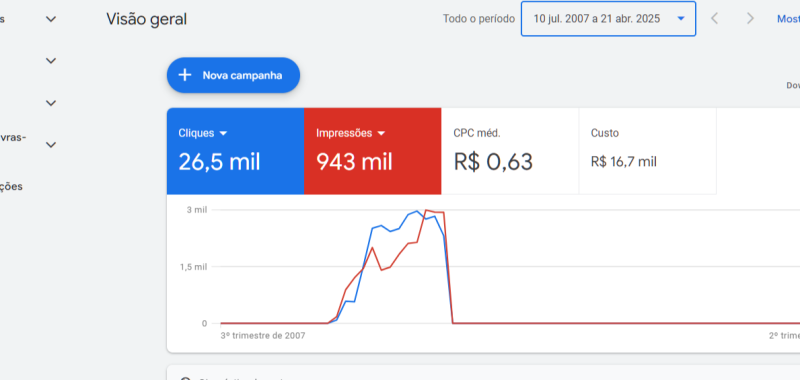Select the CPC méd. metric card
The width and height of the screenshot is (800, 380).
(510, 151)
